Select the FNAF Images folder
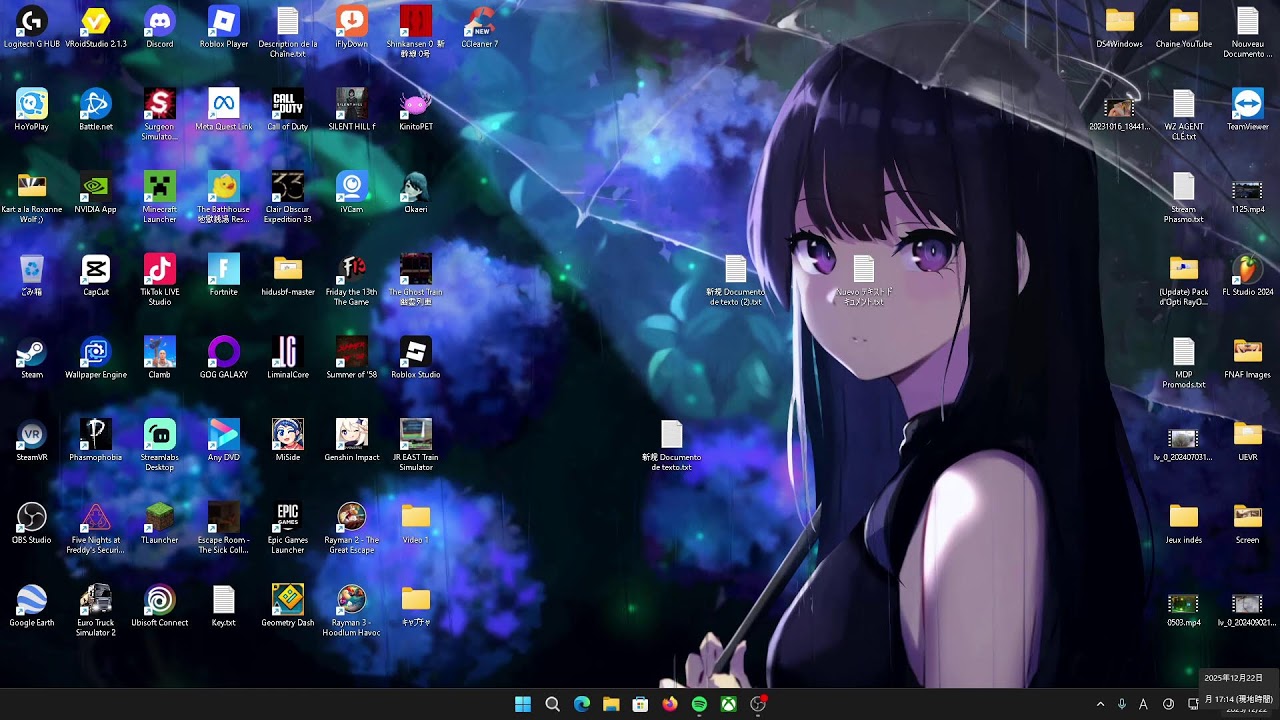This screenshot has width=1280, height=720. (x=1248, y=358)
